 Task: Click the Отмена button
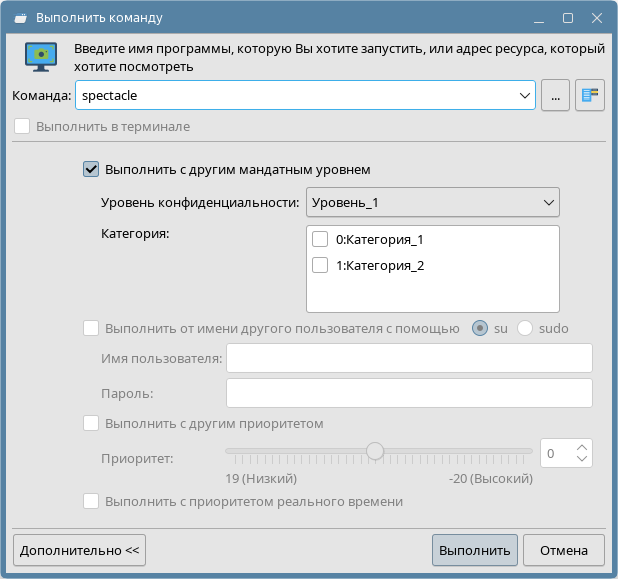(x=564, y=550)
